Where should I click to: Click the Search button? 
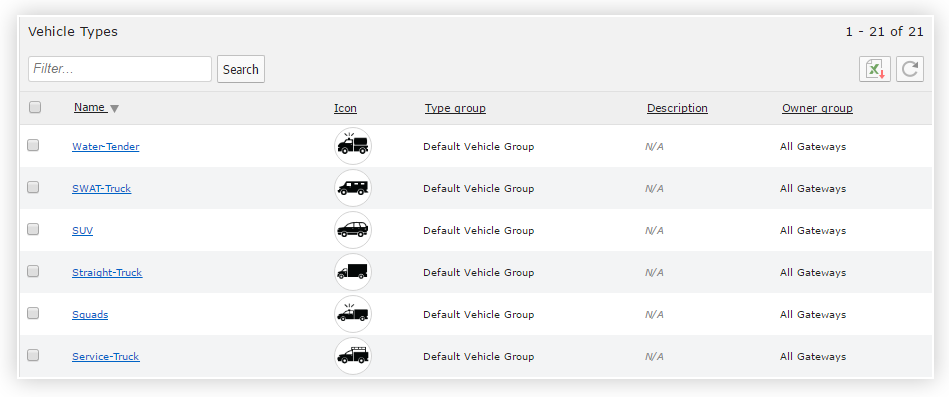(x=241, y=69)
